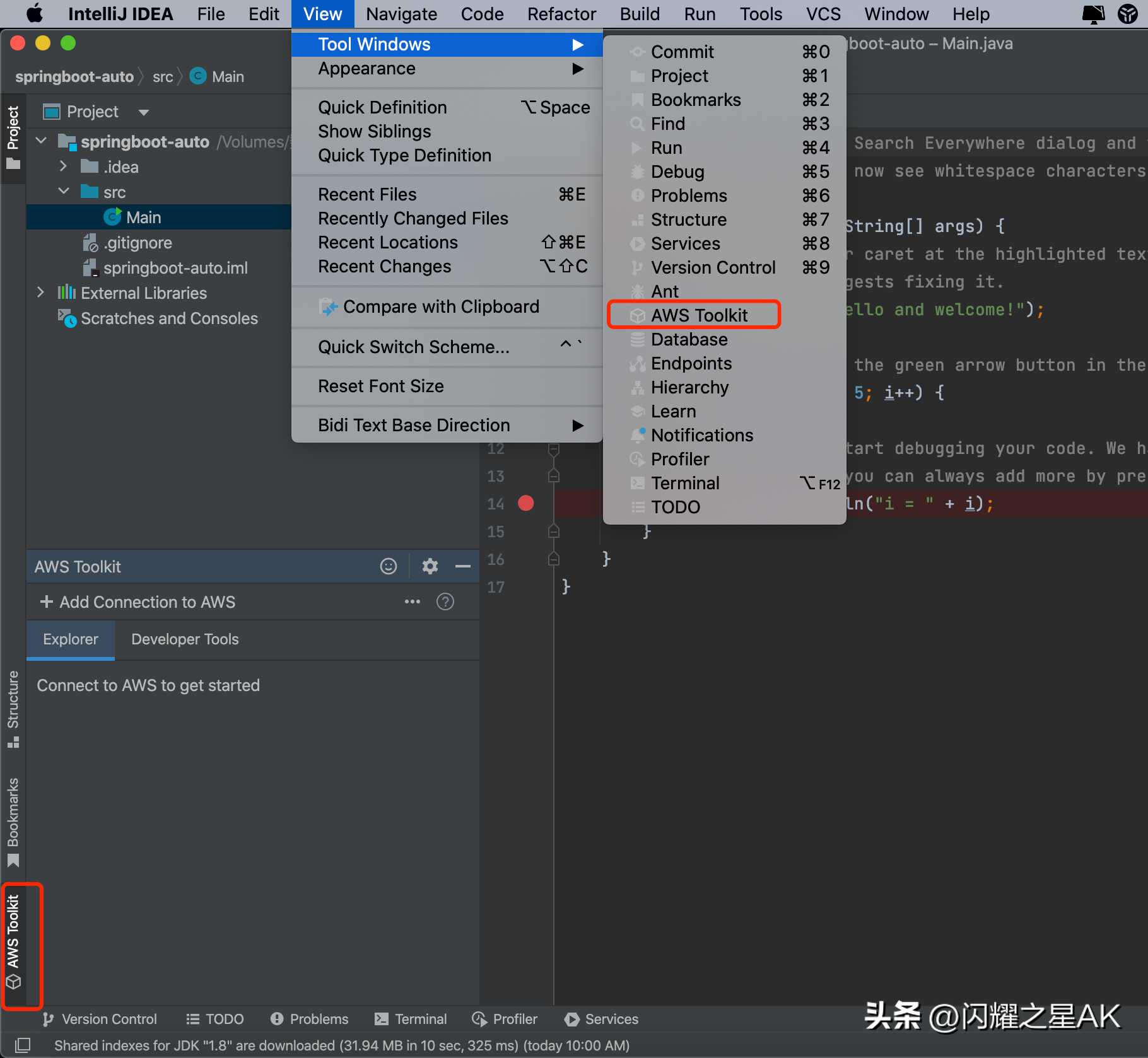This screenshot has height=1058, width=1148.
Task: Select Version Control submenu entry
Action: [724, 267]
